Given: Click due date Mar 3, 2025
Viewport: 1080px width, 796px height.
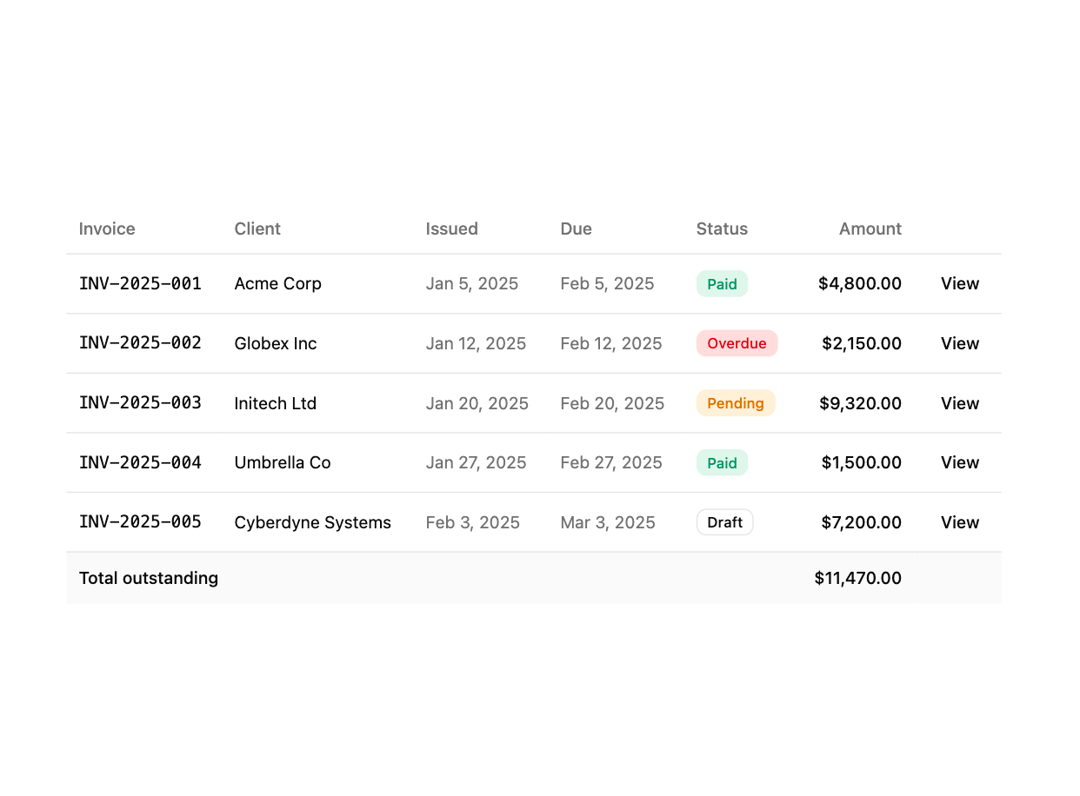Looking at the screenshot, I should [x=608, y=523].
